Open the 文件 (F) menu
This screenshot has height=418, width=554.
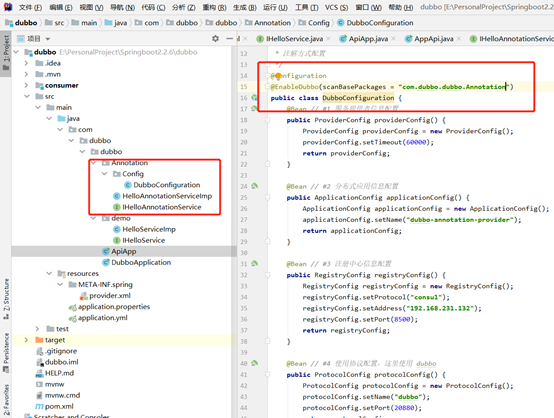coord(30,7)
